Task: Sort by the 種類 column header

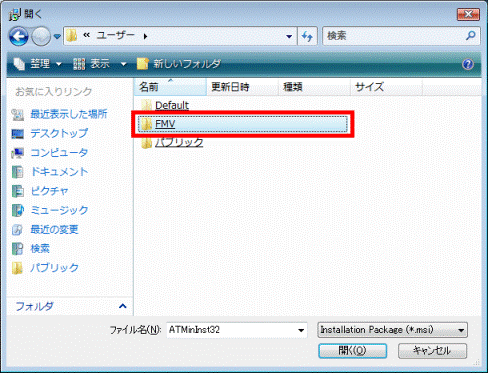Action: [314, 87]
